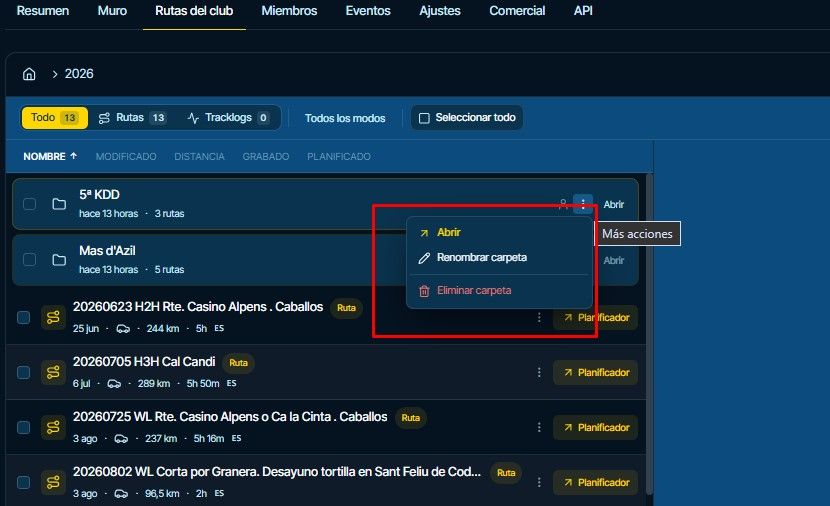
Task: Click the 5ª KDD folder name
Action: tap(100, 194)
